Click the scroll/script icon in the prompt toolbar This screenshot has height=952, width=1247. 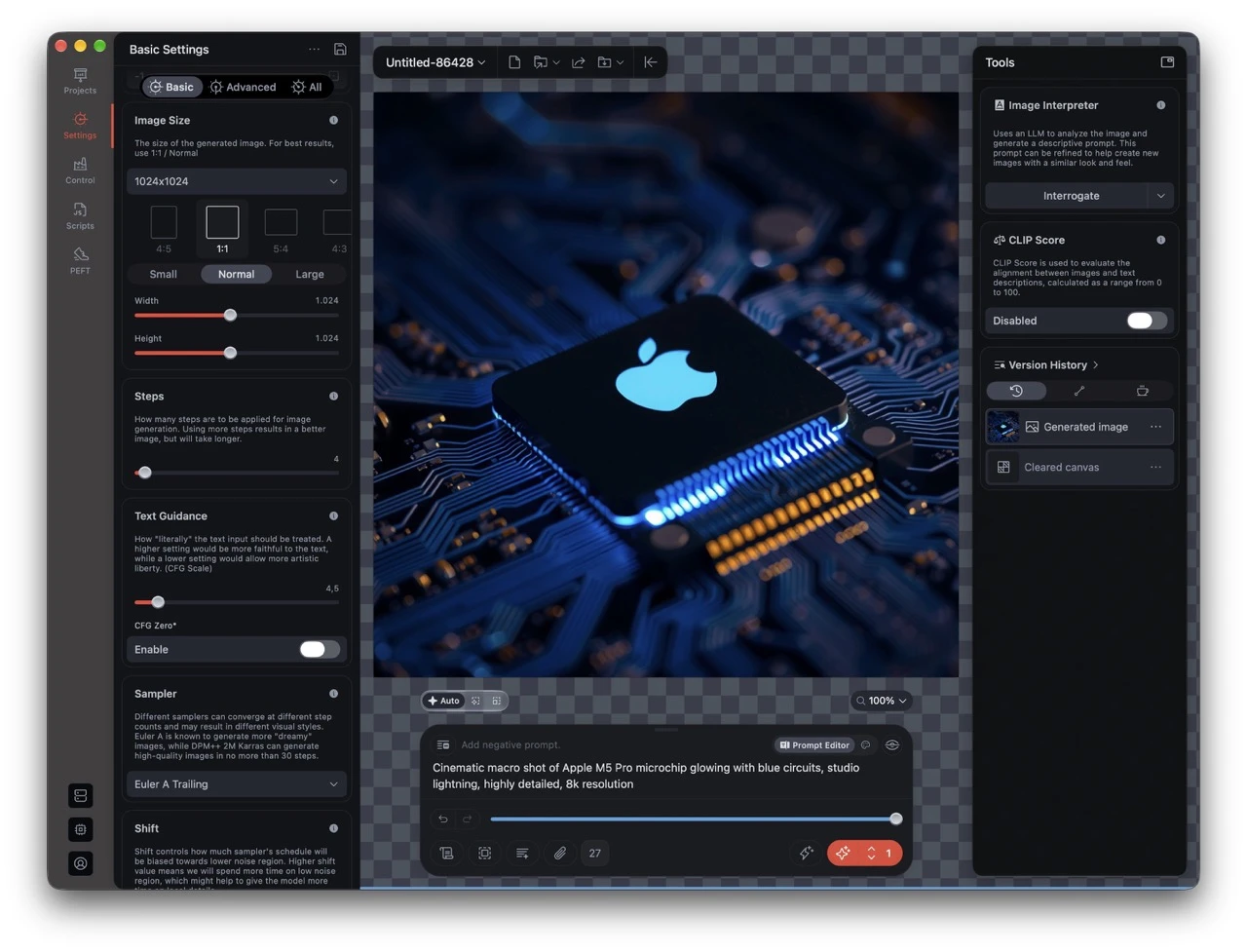coord(446,854)
